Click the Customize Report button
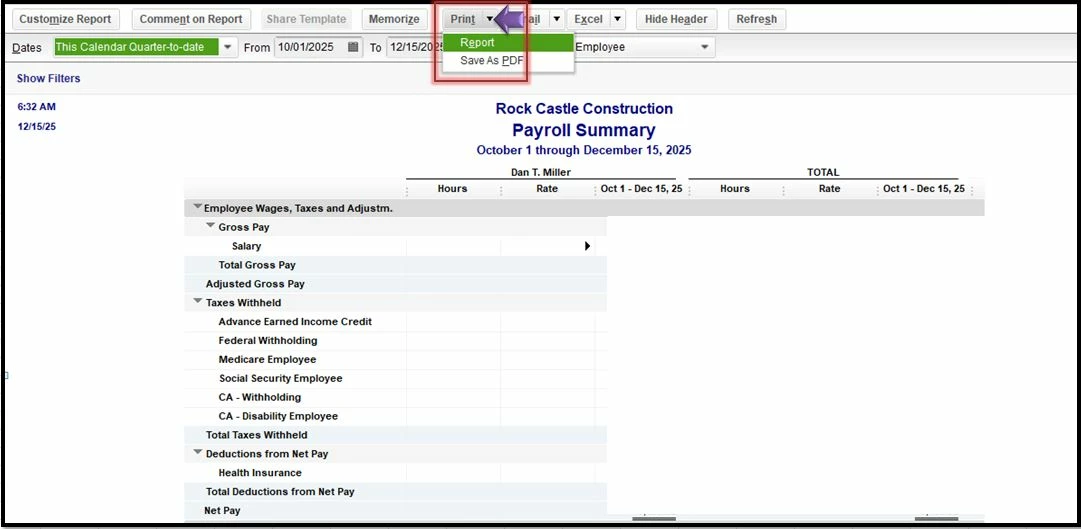 pyautogui.click(x=65, y=19)
